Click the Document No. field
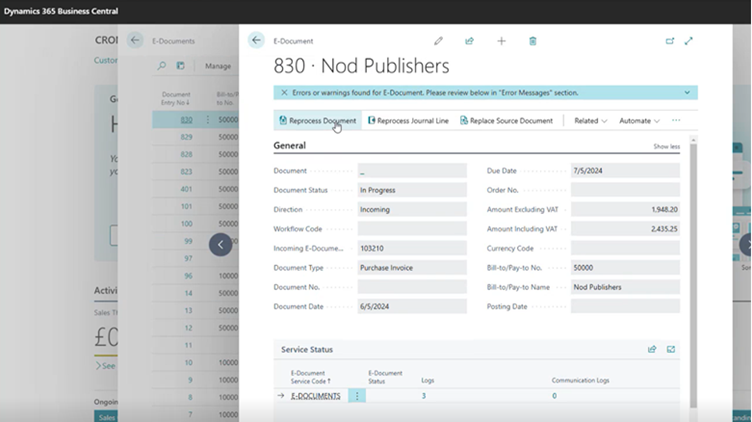Viewport: 752px width, 422px height. pyautogui.click(x=412, y=287)
